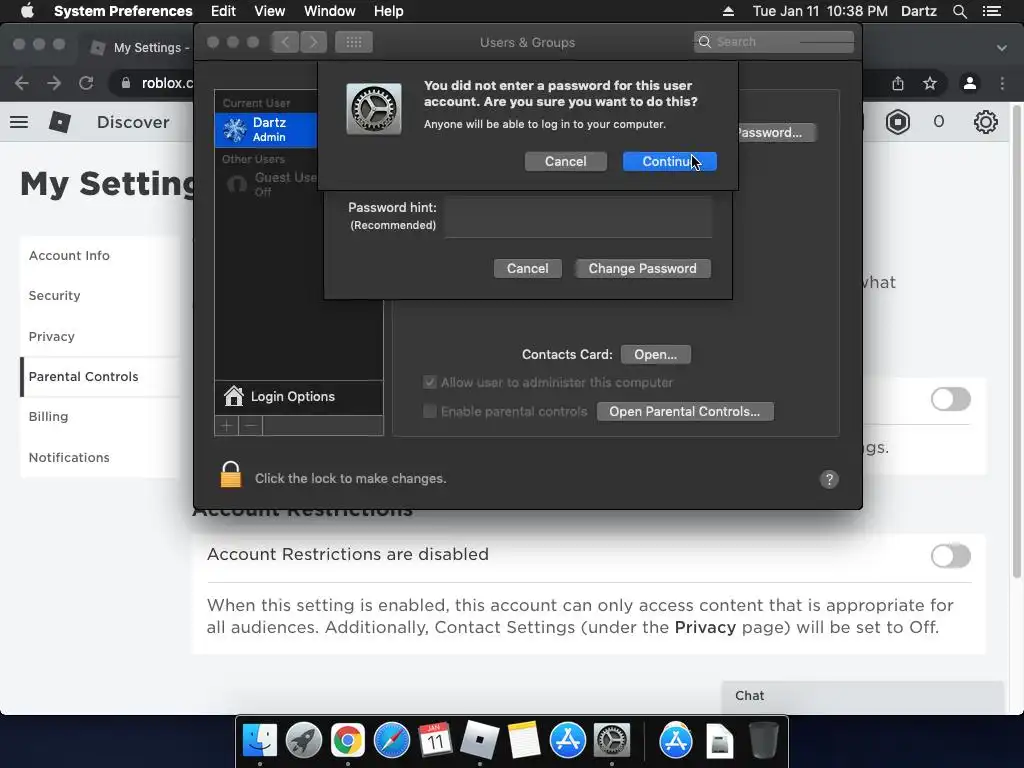Open the View menu
Screen dimensions: 1024x768
click(270, 11)
